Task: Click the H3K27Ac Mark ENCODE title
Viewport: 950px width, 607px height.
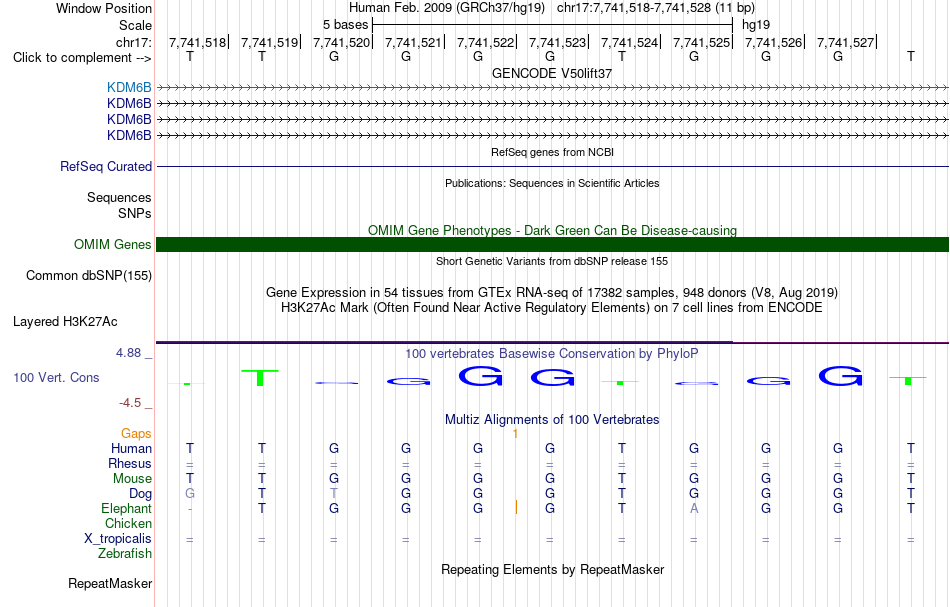Action: click(552, 308)
